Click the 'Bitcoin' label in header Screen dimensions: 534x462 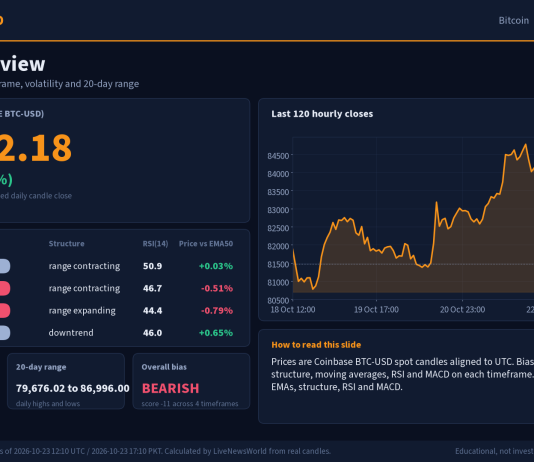coord(514,20)
